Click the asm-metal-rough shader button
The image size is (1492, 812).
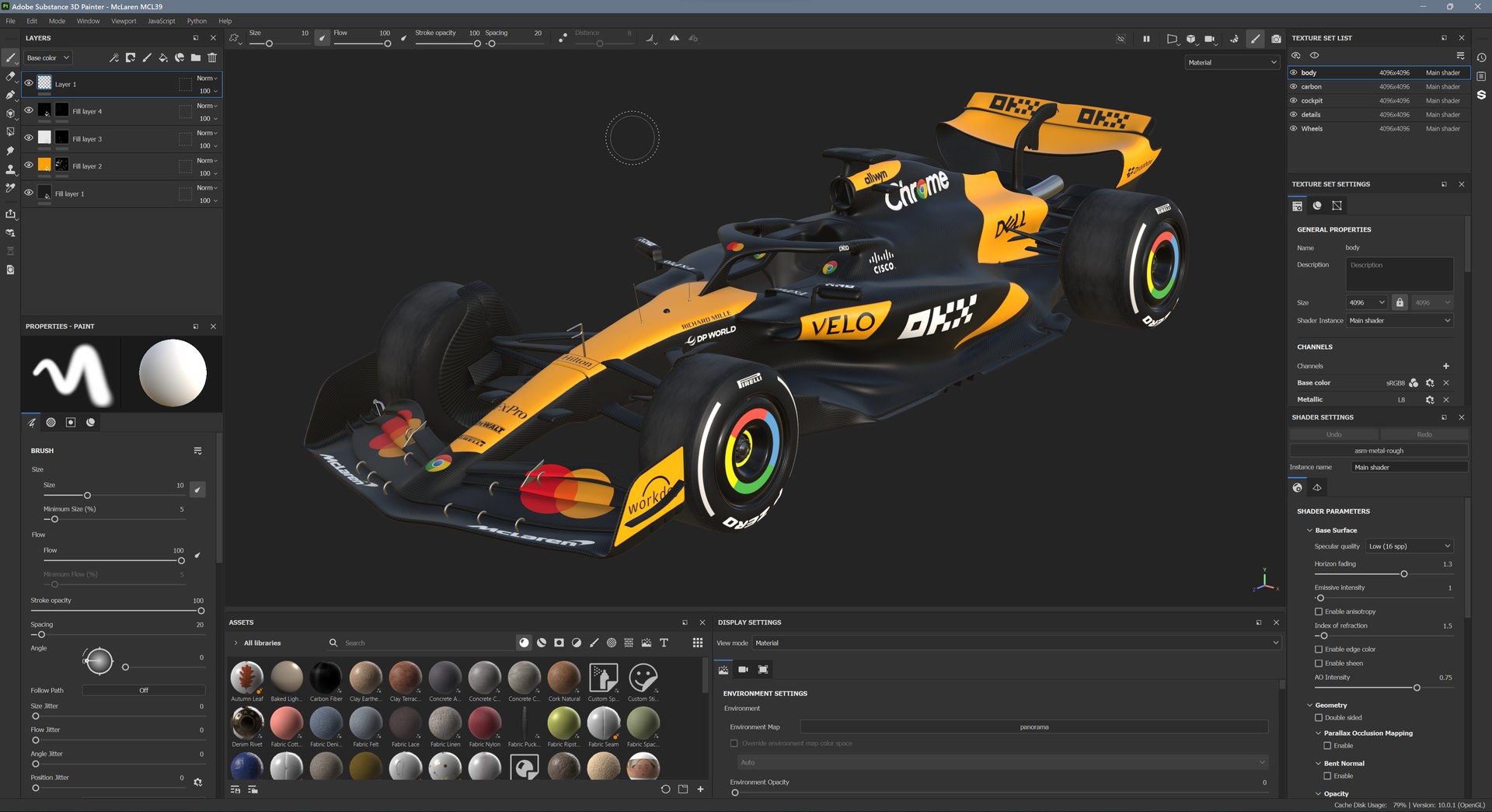(1379, 451)
